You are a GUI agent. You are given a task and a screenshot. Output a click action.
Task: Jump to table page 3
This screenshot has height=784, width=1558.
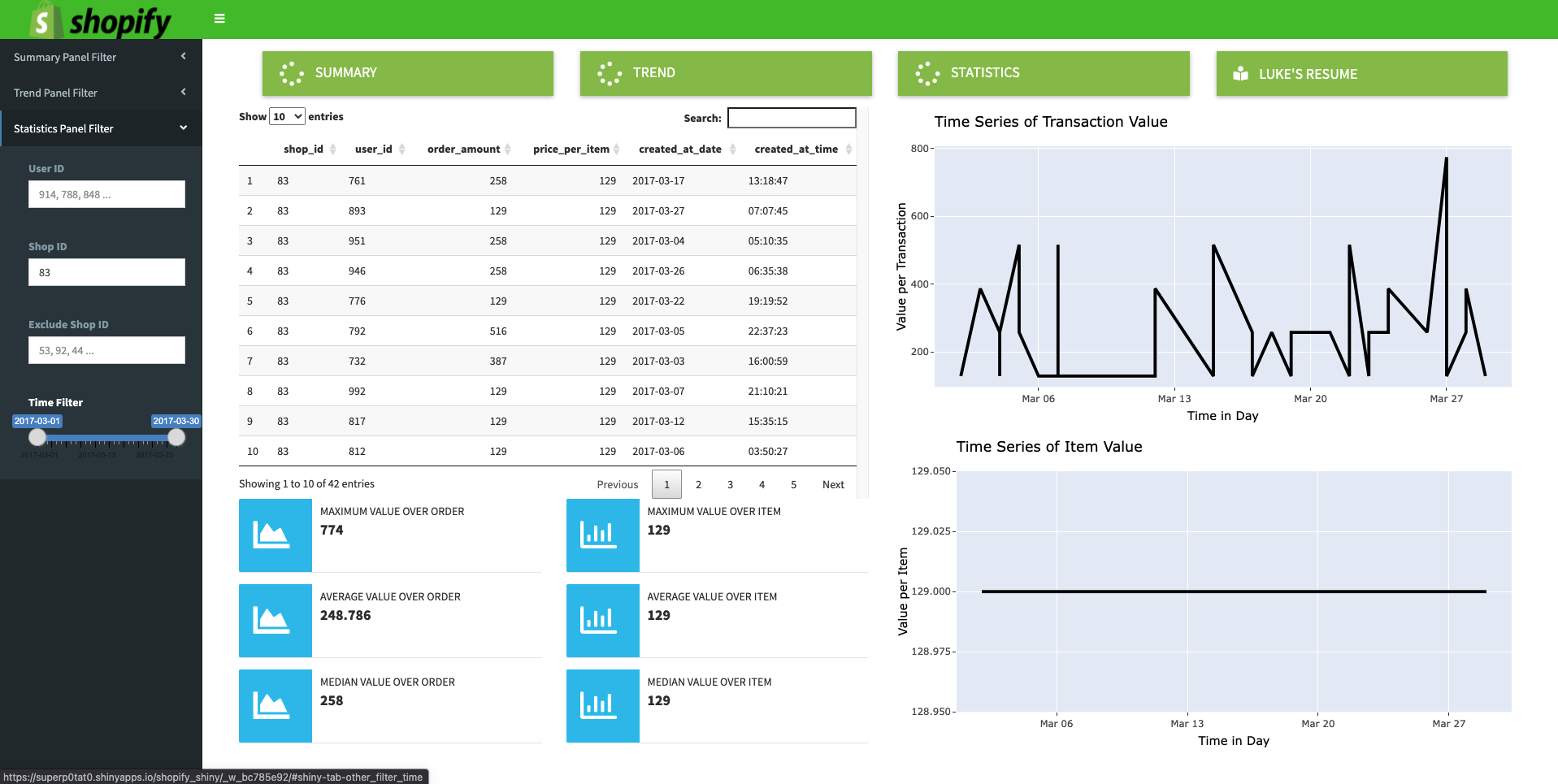(x=730, y=485)
